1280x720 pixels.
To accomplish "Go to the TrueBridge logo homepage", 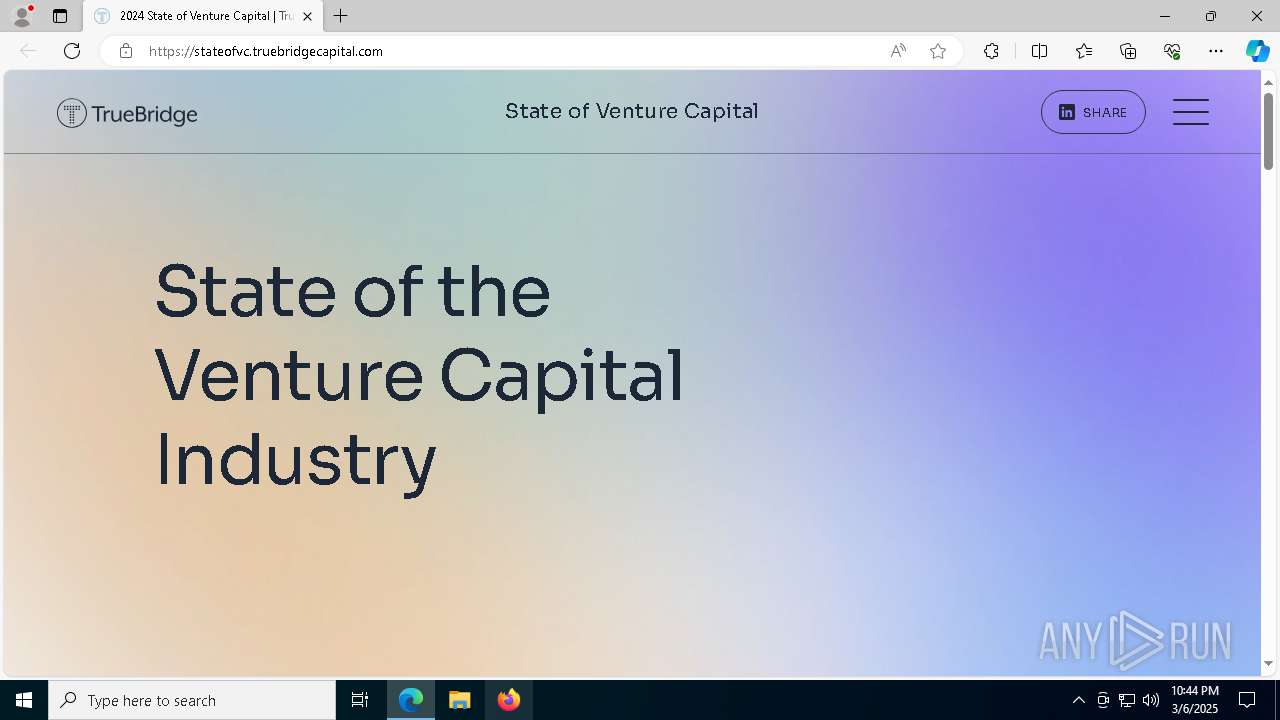I will click(127, 113).
